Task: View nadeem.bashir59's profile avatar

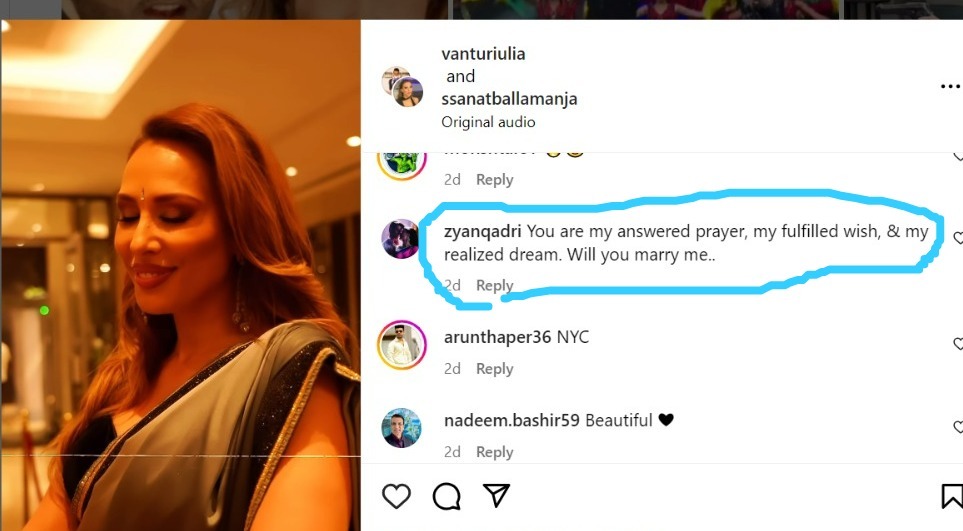Action: point(401,428)
